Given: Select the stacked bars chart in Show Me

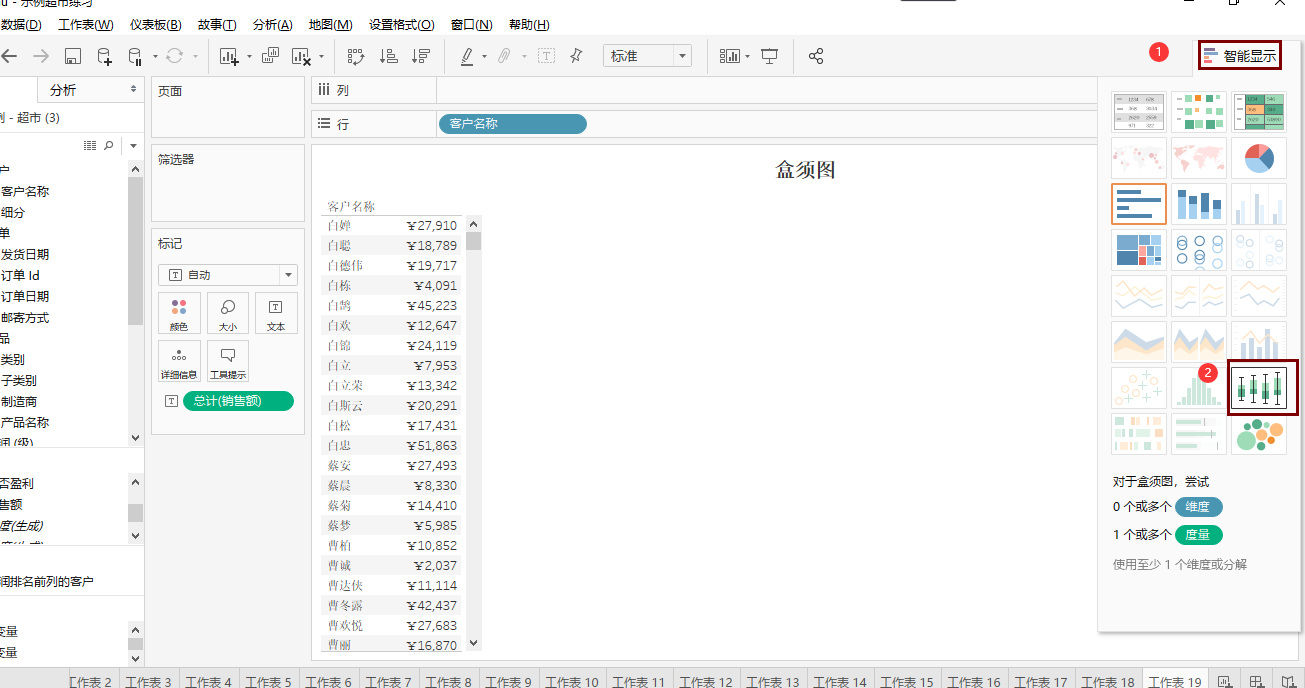Looking at the screenshot, I should [x=1199, y=203].
